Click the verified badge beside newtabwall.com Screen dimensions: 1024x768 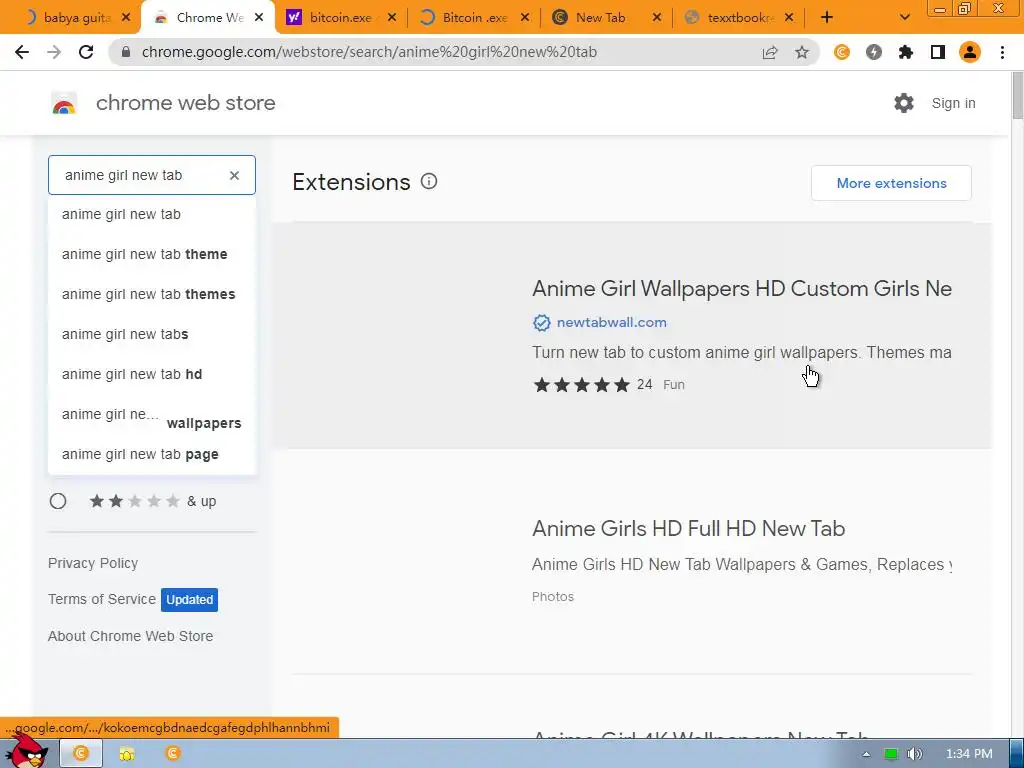(x=541, y=323)
